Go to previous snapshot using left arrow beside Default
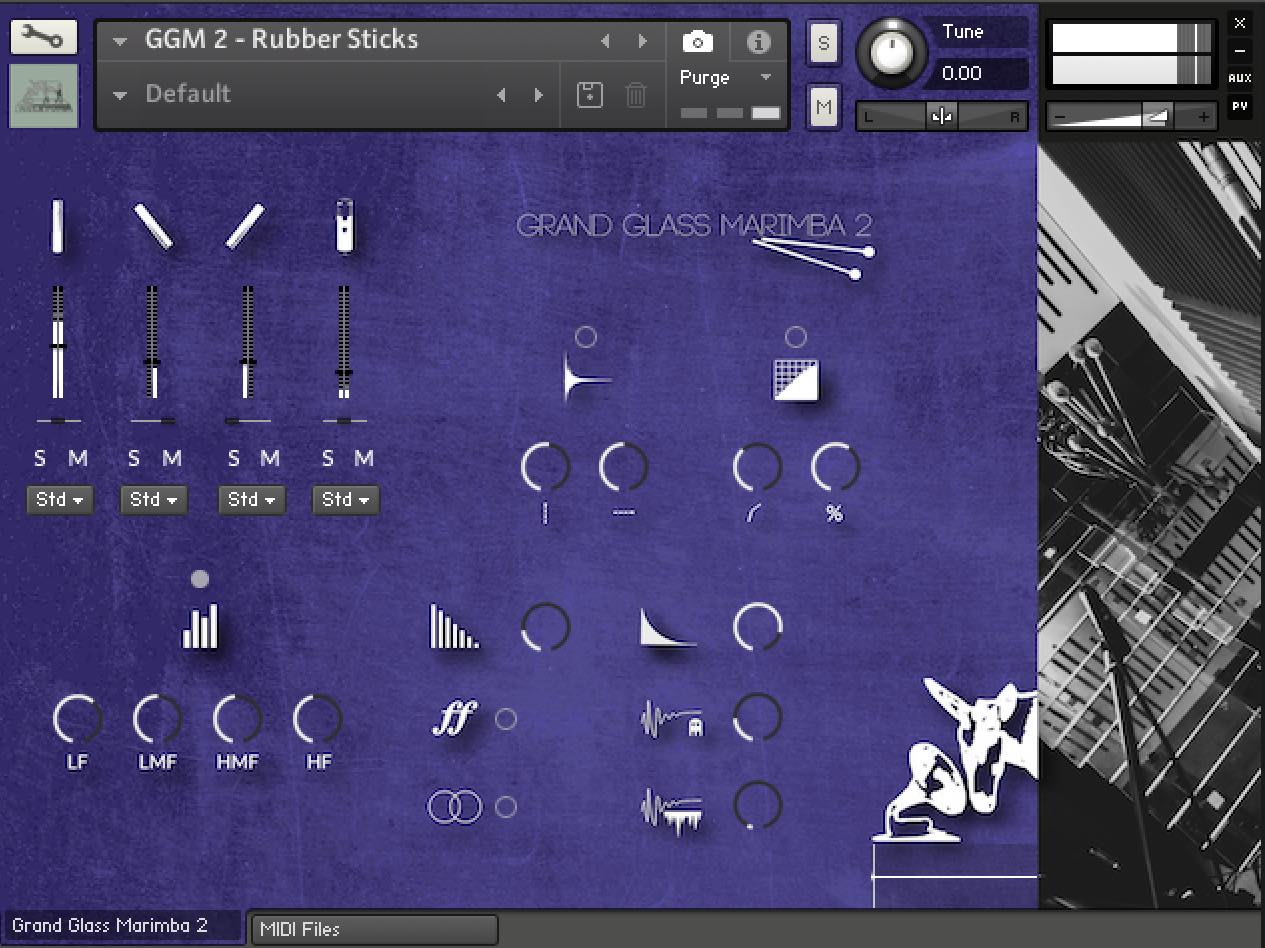The width and height of the screenshot is (1265, 948). (501, 95)
